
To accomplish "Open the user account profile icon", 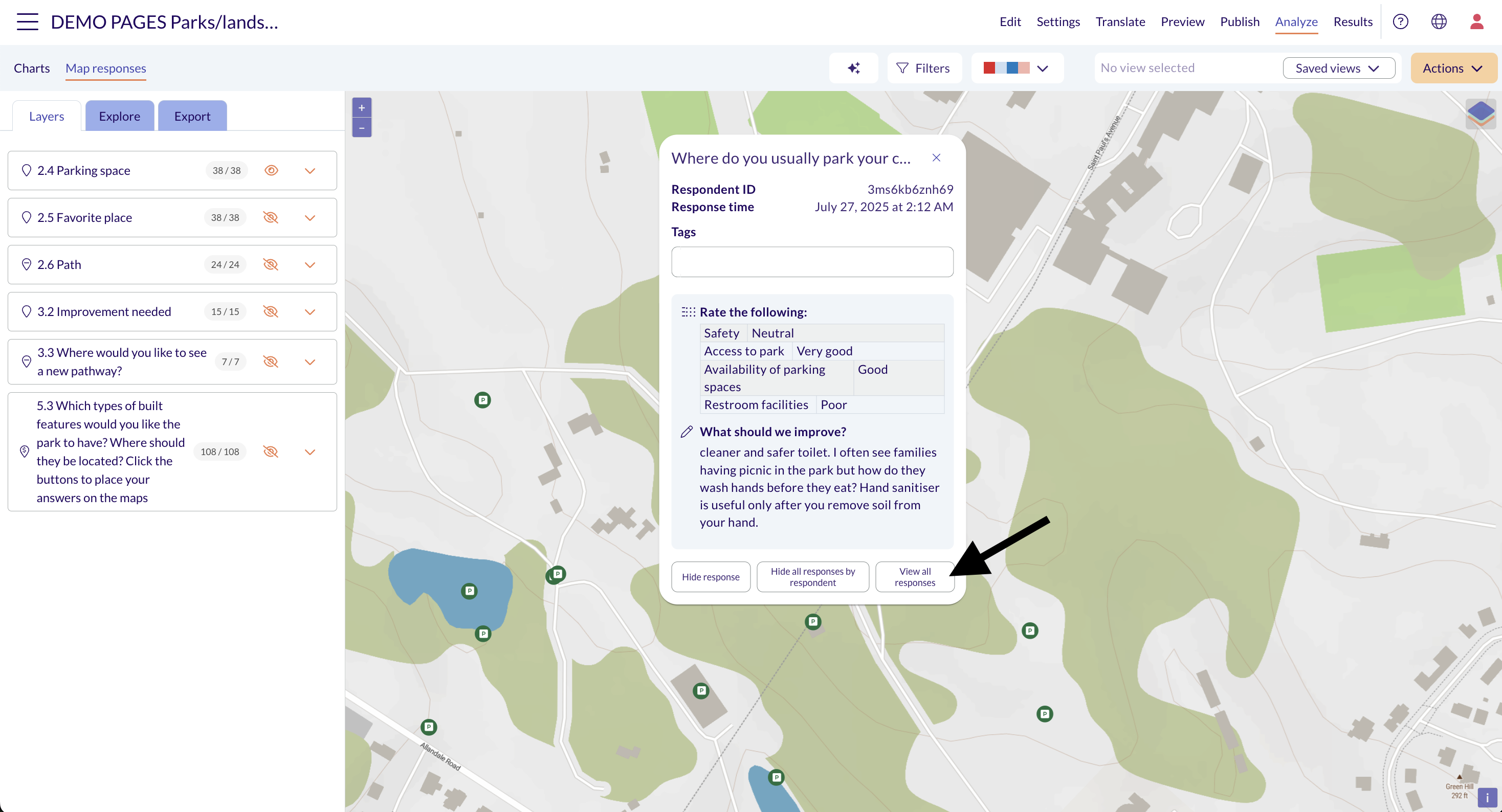I will coord(1477,22).
